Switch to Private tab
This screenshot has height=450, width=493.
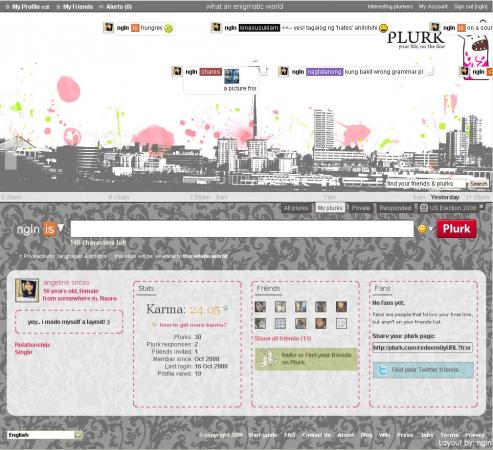coord(361,208)
